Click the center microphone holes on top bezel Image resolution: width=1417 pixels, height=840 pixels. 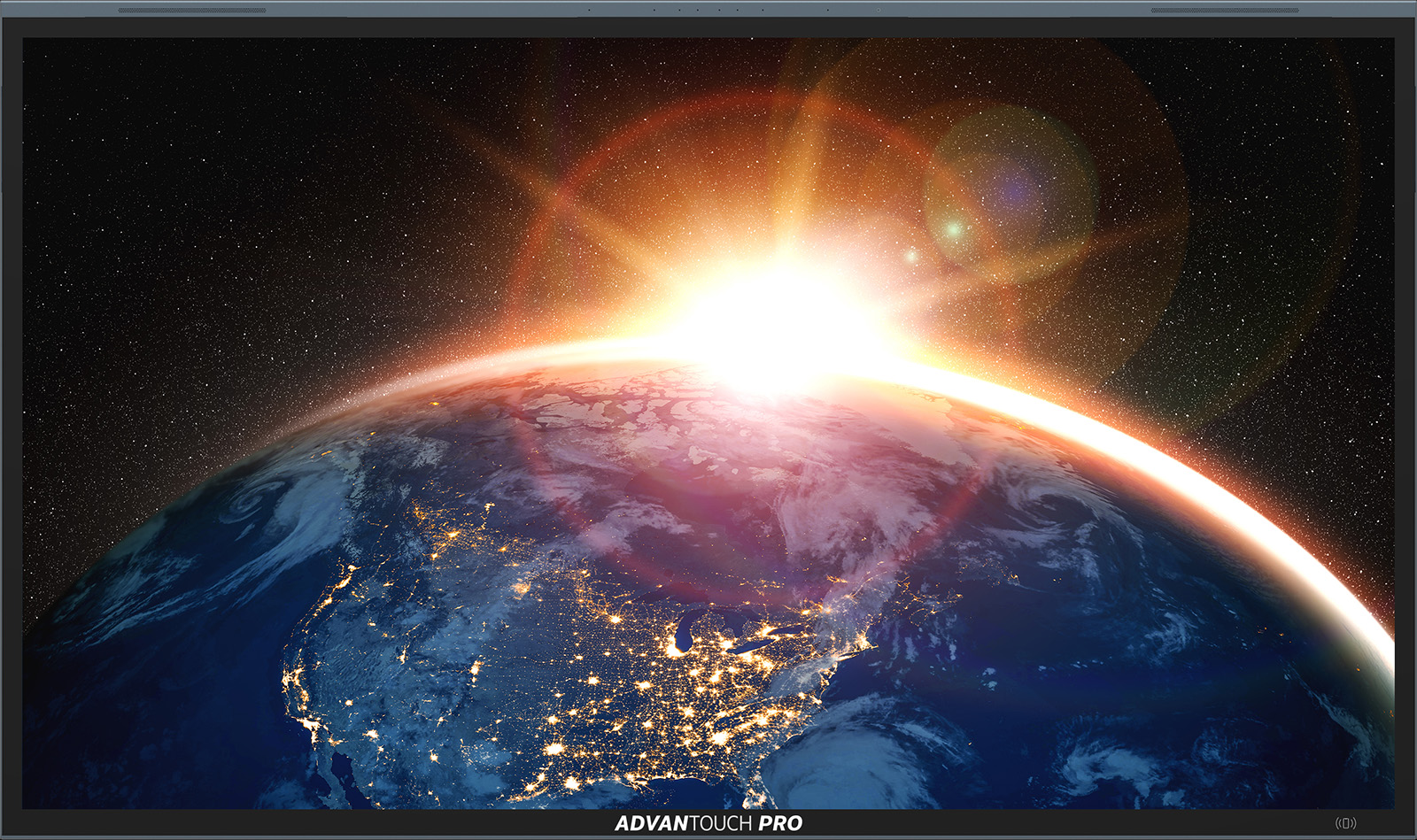708,11
